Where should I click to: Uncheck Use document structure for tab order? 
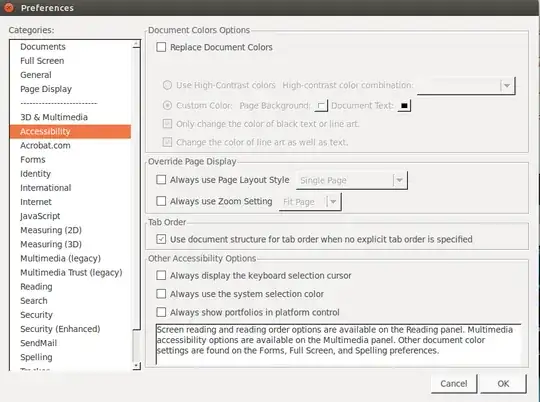(x=161, y=239)
